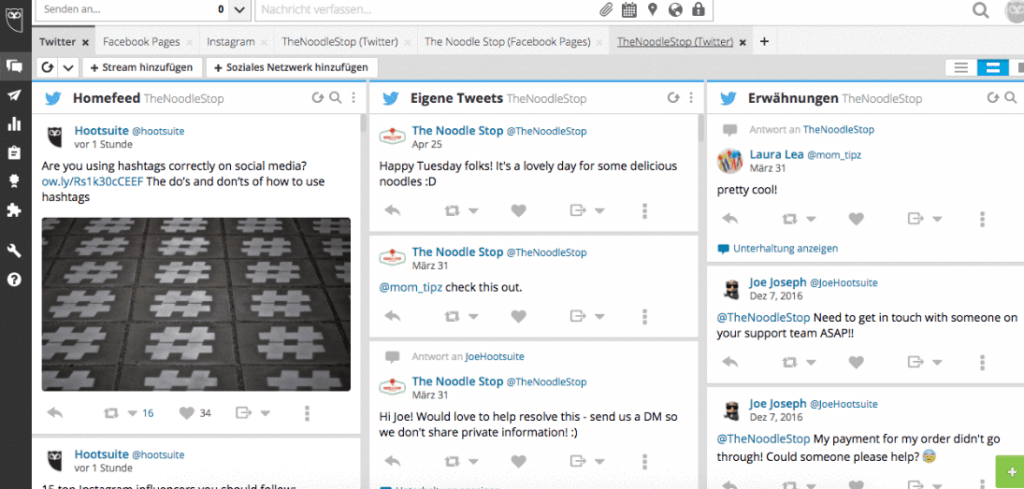Reply to the @mom_tipz check this out tweet
Screen dimensions: 1024x489
click(392, 316)
